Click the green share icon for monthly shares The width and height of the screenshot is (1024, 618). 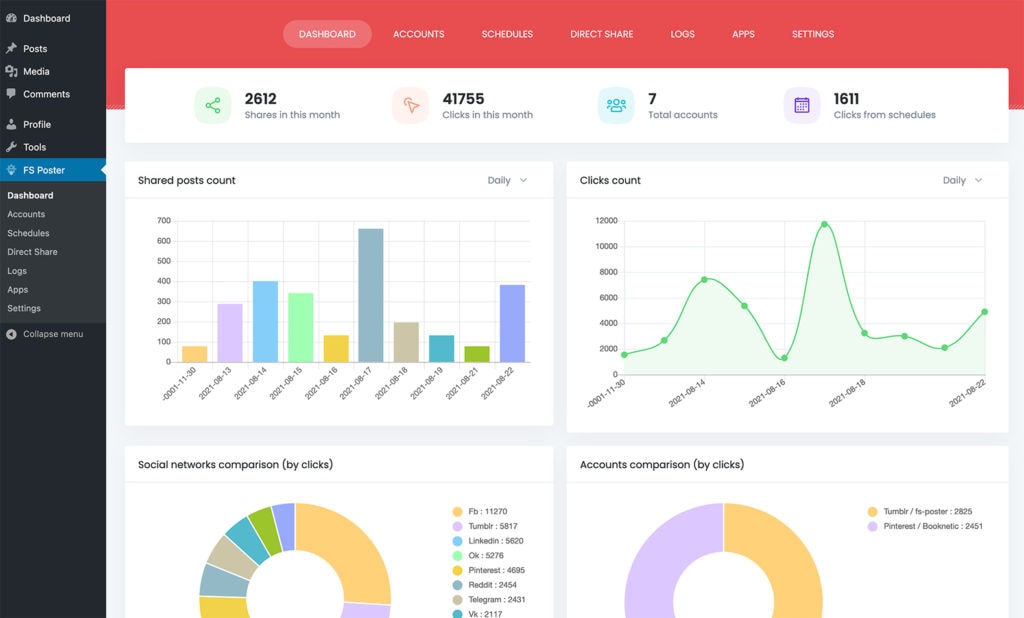point(213,105)
